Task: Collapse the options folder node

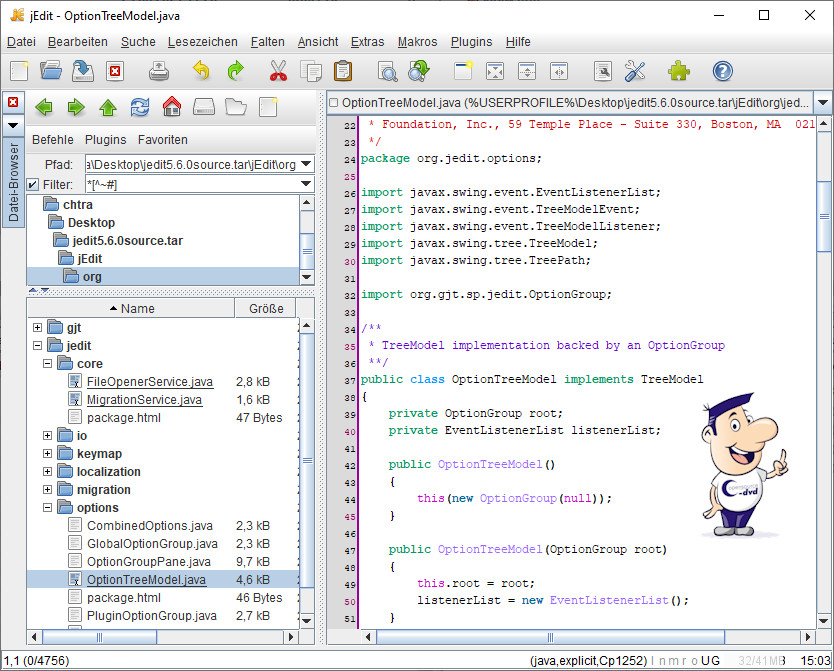Action: click(x=48, y=508)
